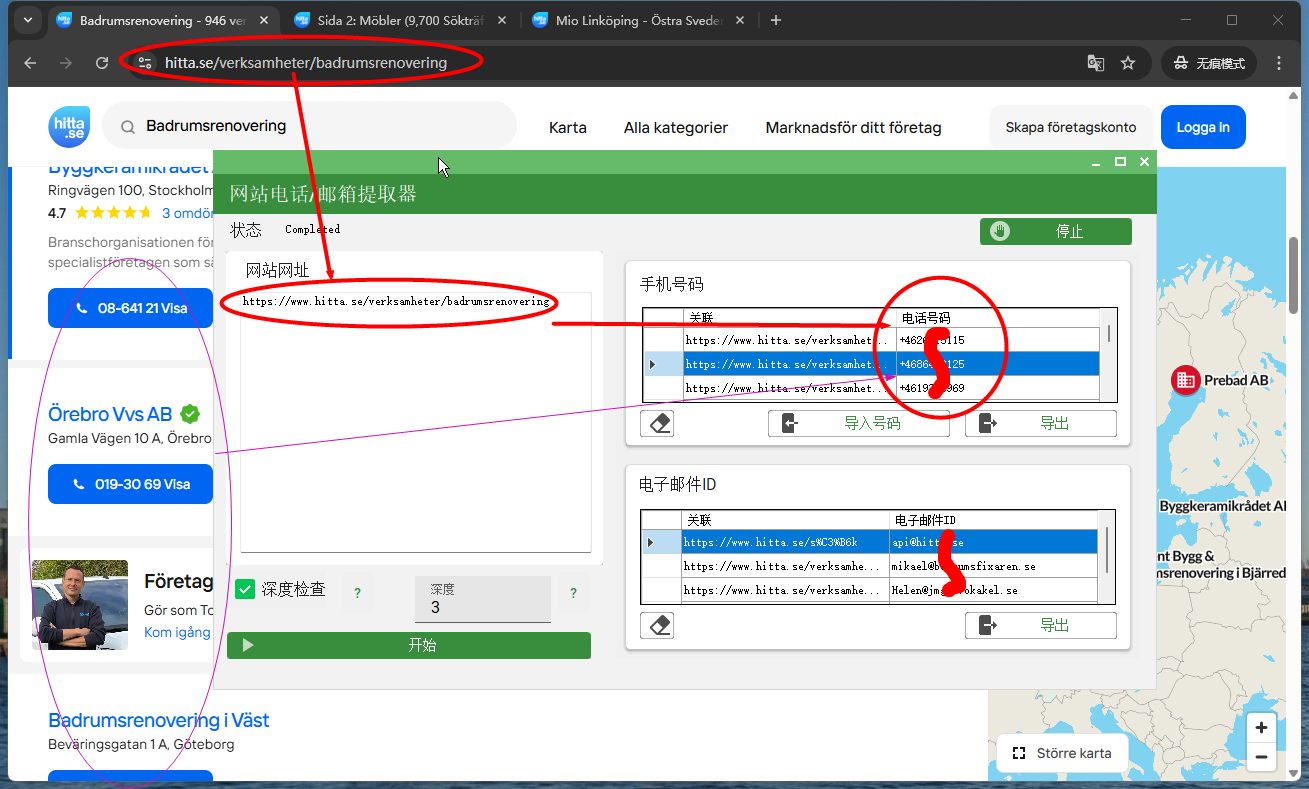Clear email list with eraser icon
This screenshot has height=789, width=1309.
coord(657,626)
